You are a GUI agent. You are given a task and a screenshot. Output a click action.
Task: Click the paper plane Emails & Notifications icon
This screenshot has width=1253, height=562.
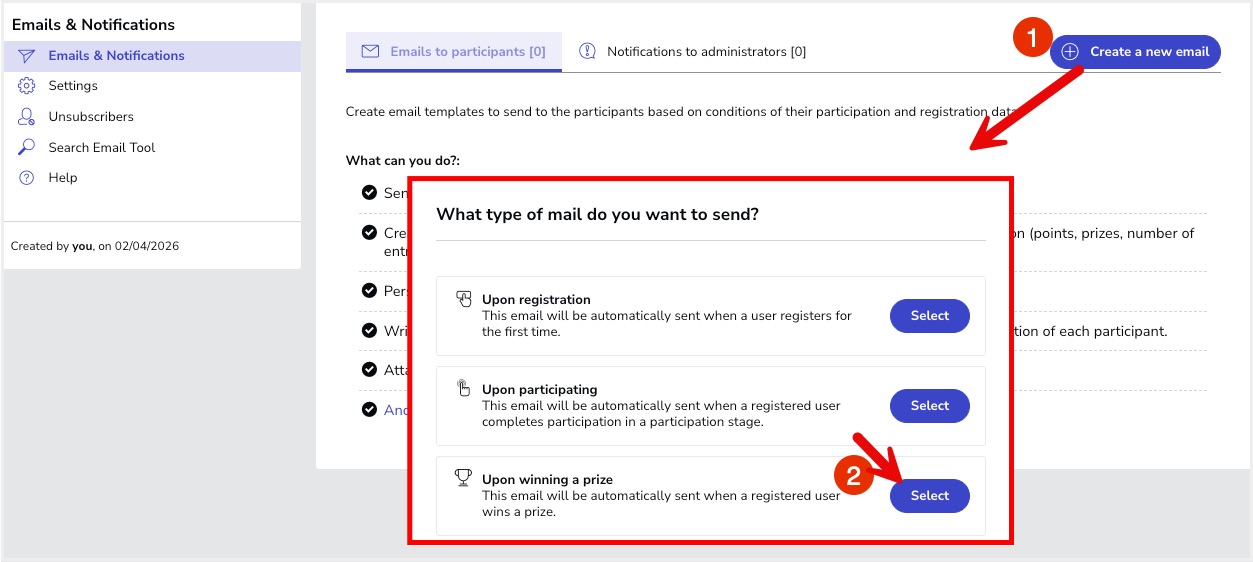pos(27,56)
